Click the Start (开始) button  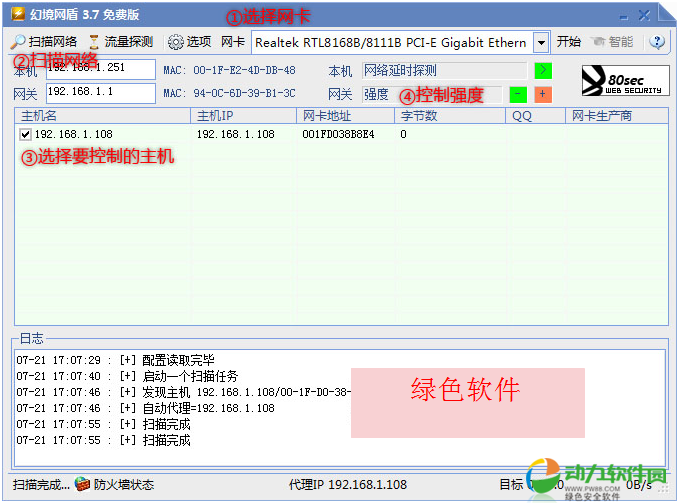pyautogui.click(x=568, y=42)
